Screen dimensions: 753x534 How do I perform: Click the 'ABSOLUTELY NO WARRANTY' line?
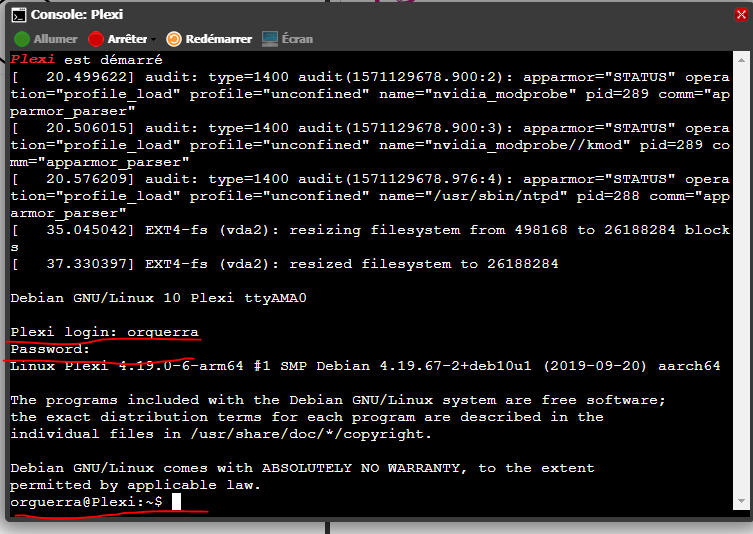point(303,468)
